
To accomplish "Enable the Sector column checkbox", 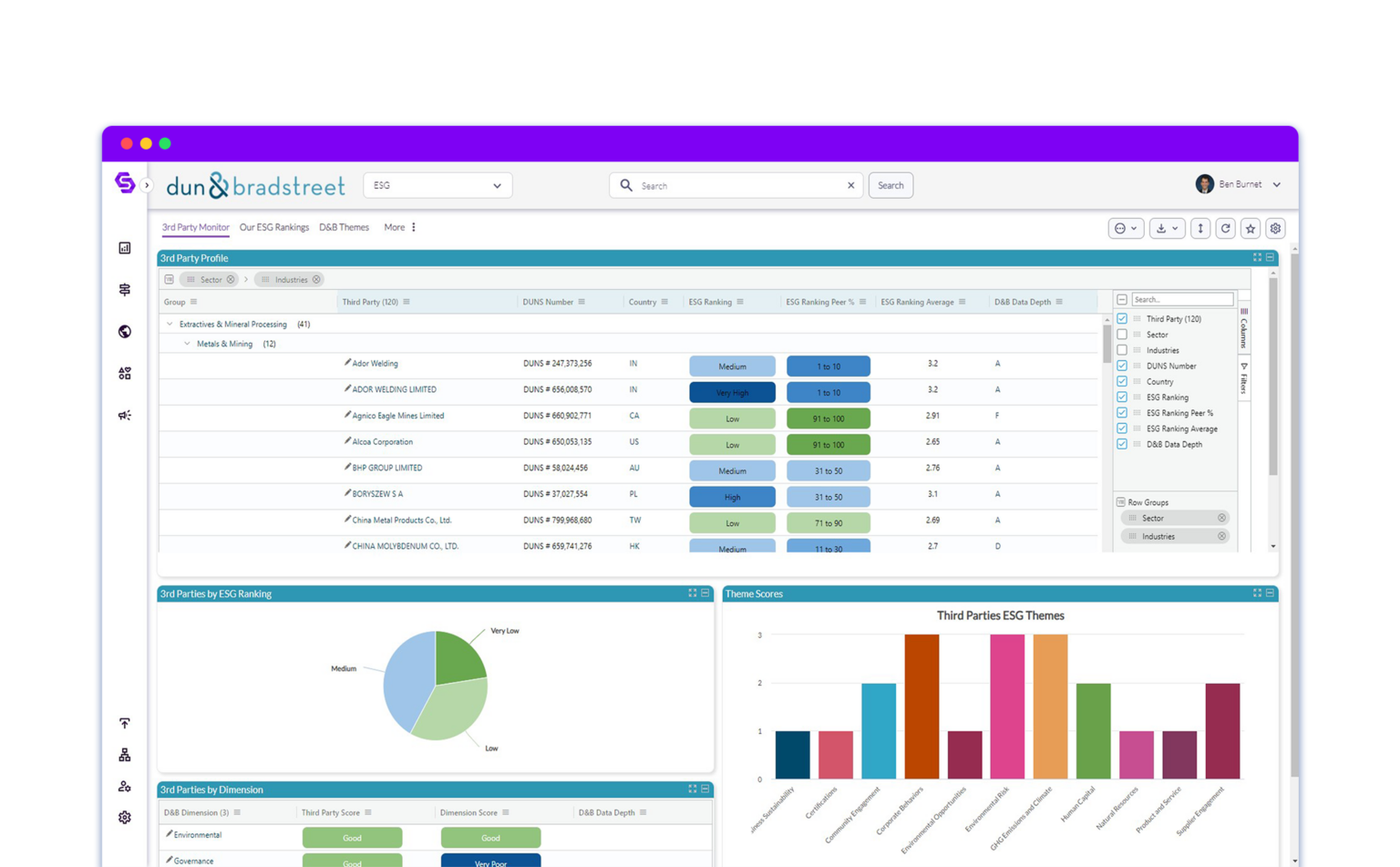I will (x=1122, y=334).
